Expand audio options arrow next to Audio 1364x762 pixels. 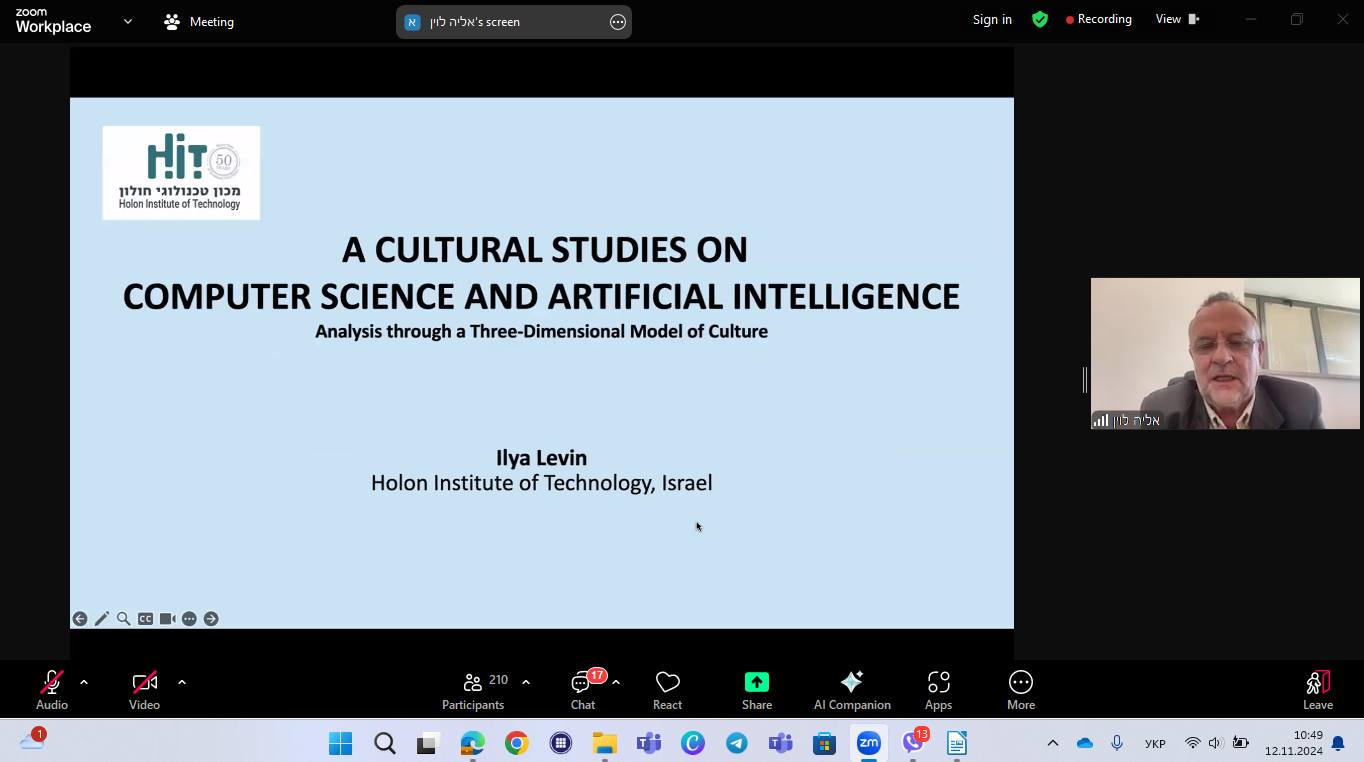(84, 682)
